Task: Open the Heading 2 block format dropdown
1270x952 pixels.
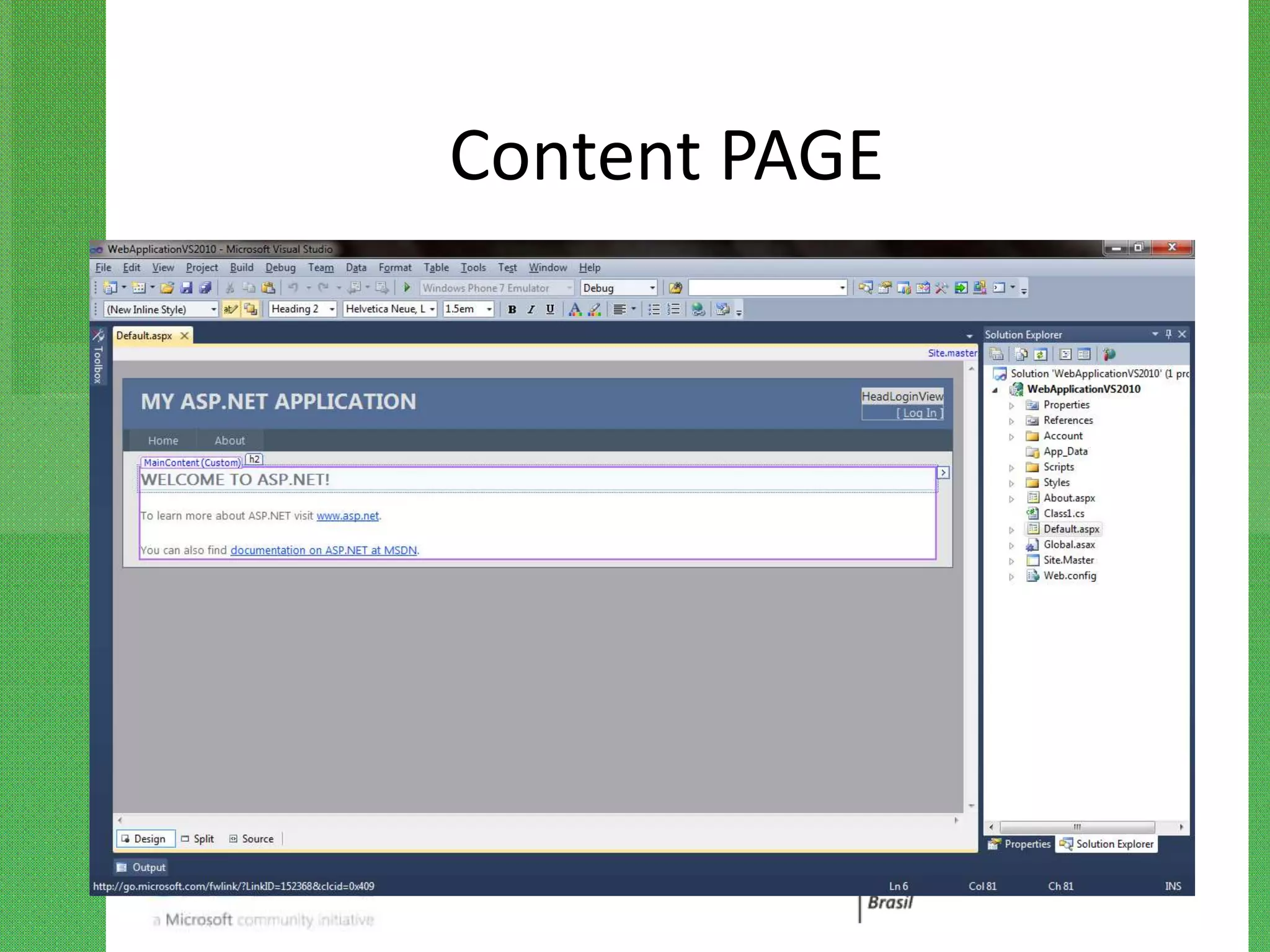Action: (x=332, y=309)
